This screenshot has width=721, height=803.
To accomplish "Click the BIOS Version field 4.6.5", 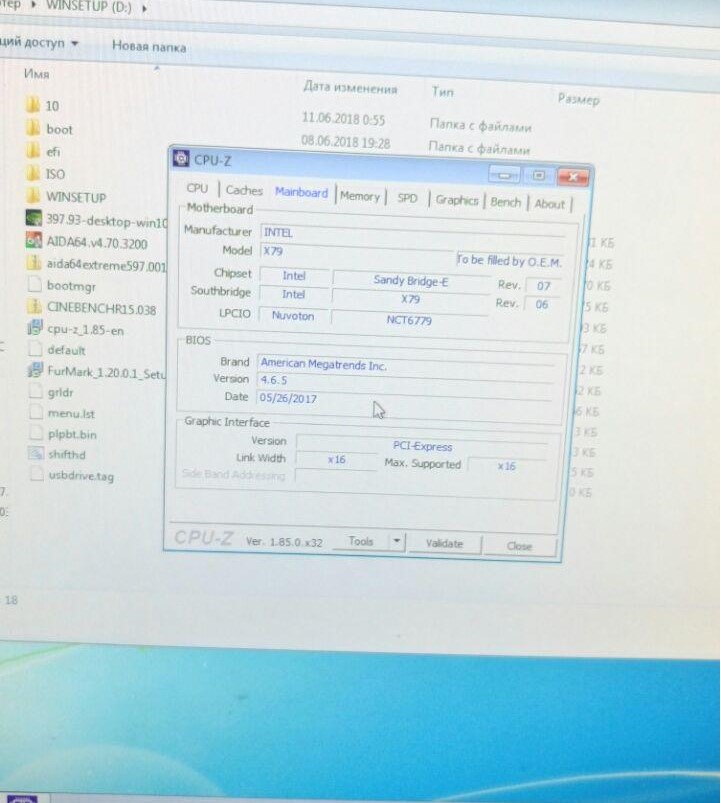I will click(x=405, y=382).
